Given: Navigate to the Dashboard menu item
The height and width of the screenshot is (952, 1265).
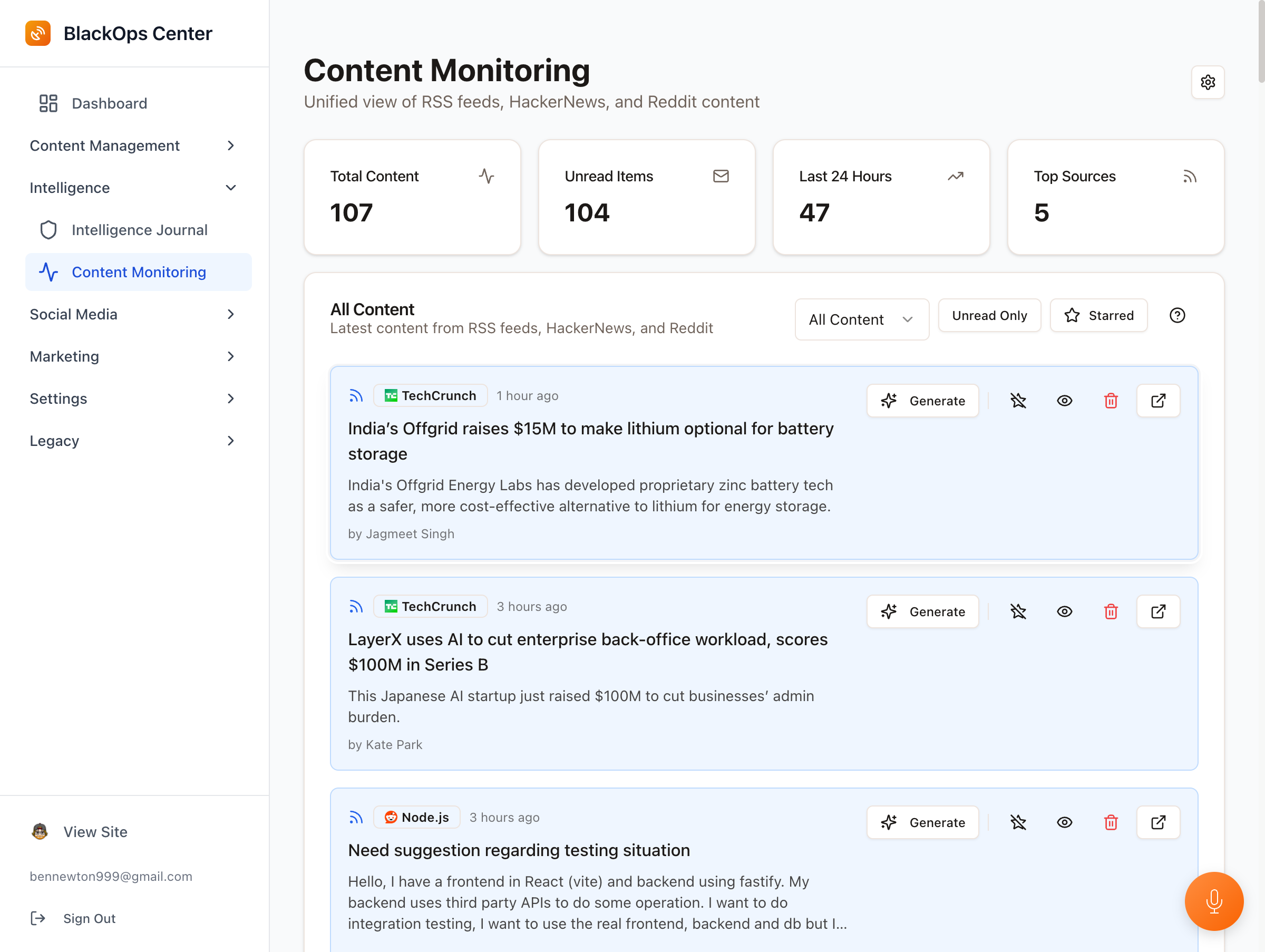Looking at the screenshot, I should (x=109, y=103).
